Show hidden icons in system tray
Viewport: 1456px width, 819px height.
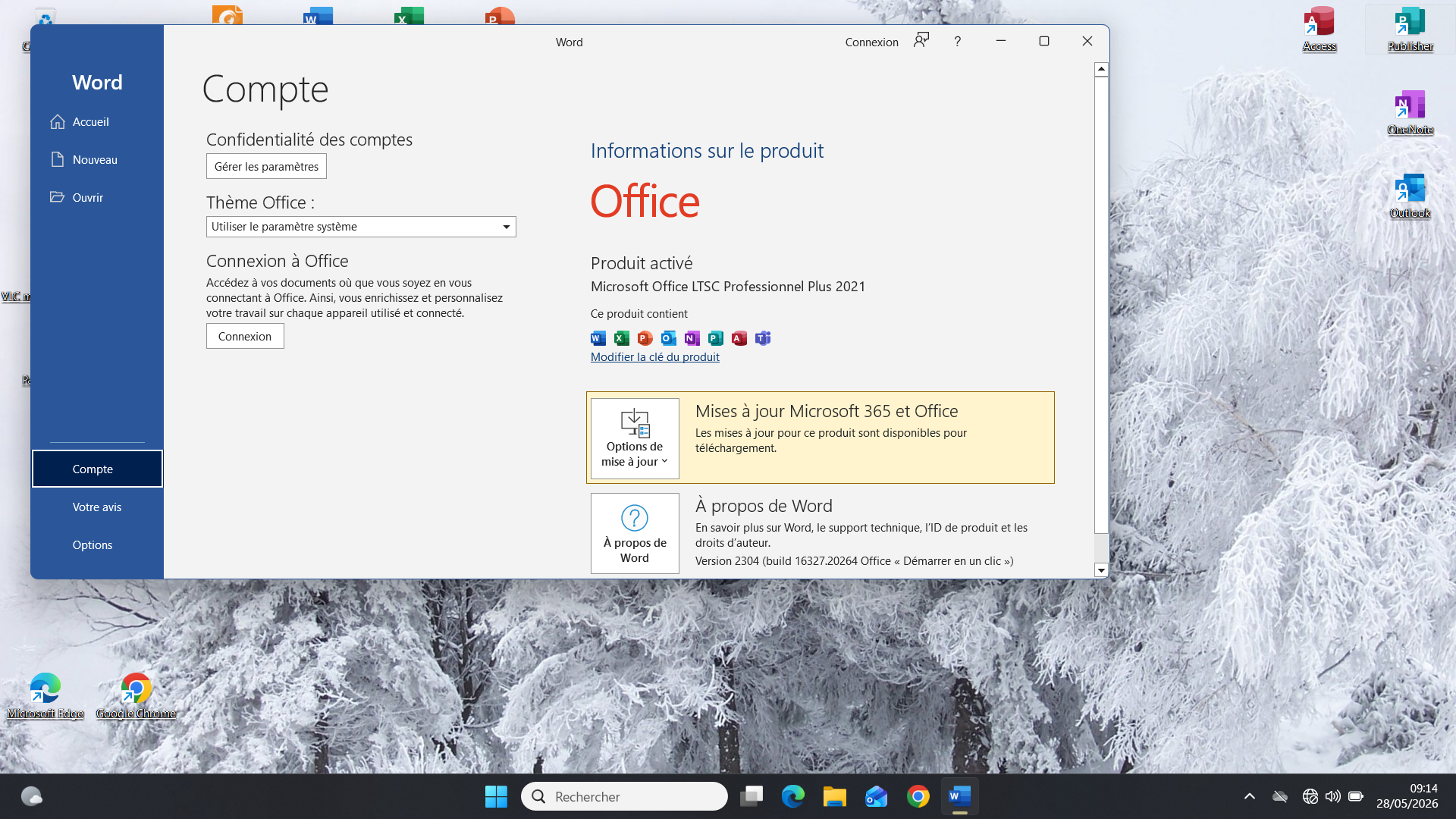tap(1250, 796)
